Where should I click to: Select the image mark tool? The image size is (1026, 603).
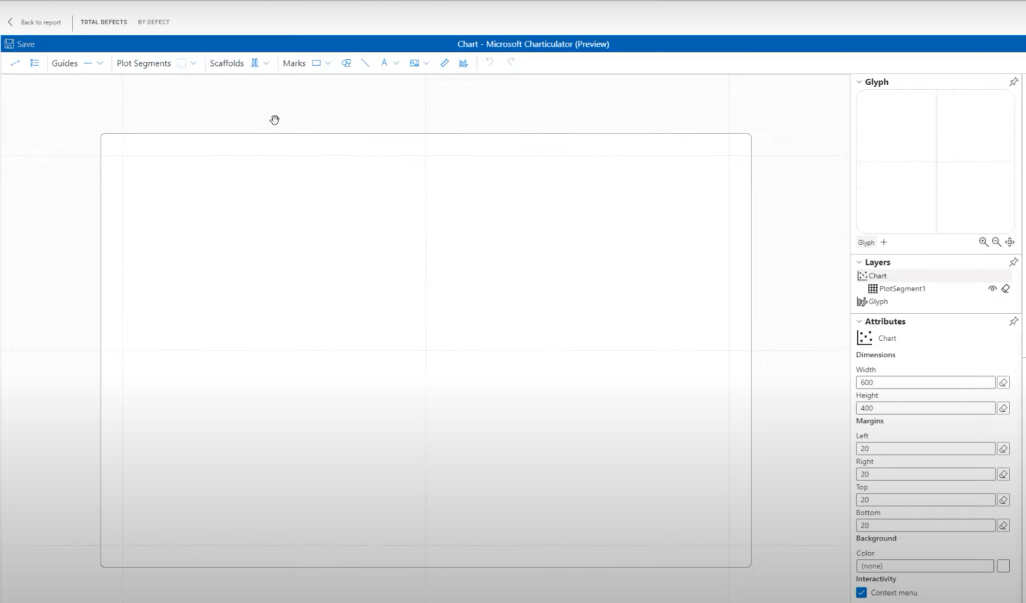[414, 63]
